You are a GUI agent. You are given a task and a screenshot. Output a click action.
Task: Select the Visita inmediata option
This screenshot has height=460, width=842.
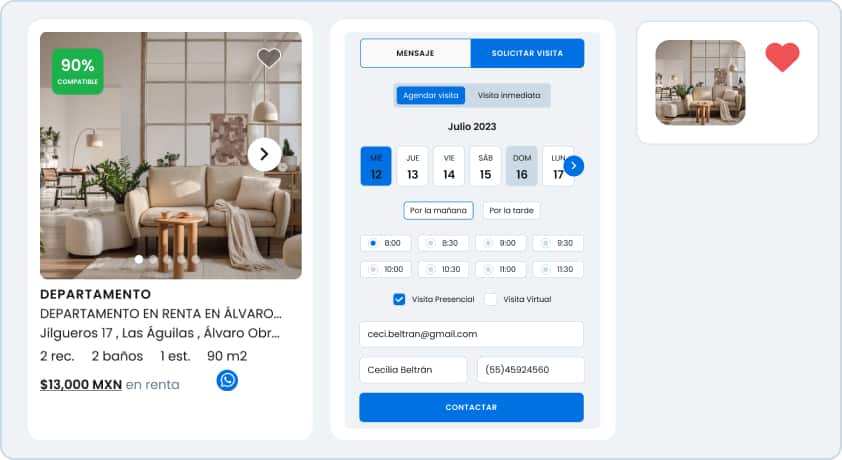(x=509, y=96)
